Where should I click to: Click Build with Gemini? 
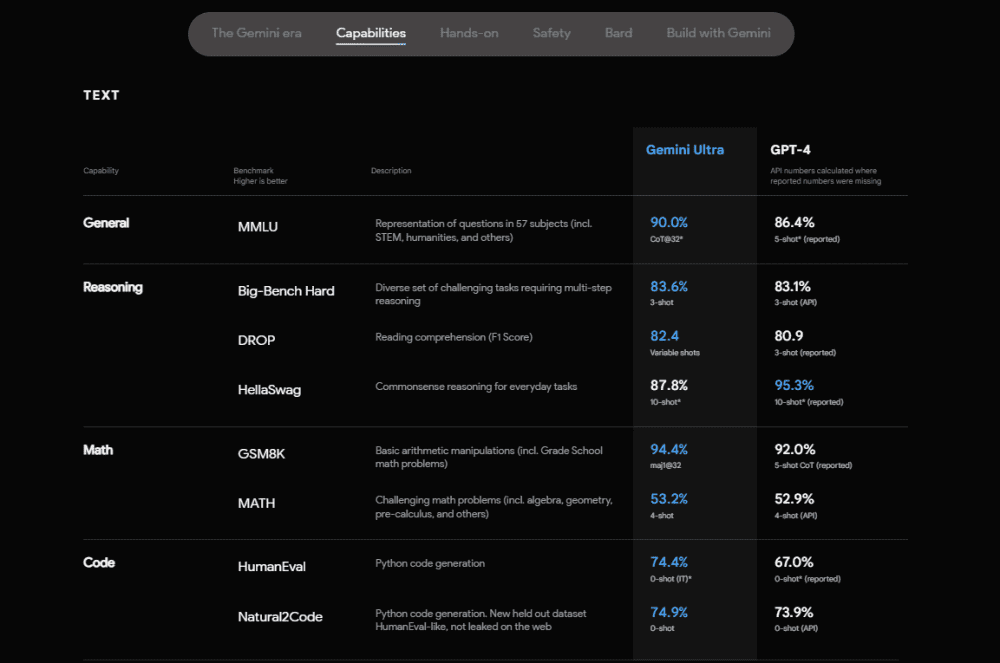[718, 33]
